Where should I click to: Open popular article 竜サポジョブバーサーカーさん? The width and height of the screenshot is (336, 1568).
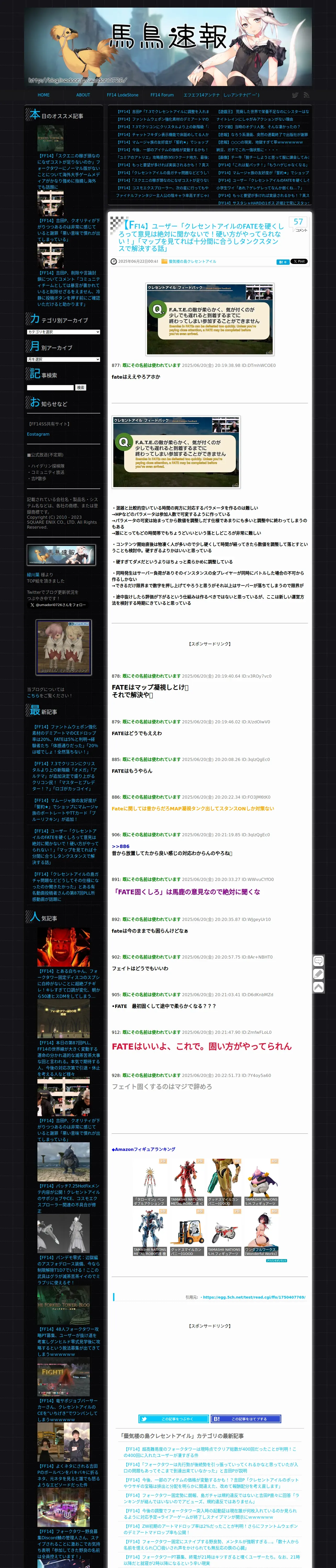pos(68,1410)
